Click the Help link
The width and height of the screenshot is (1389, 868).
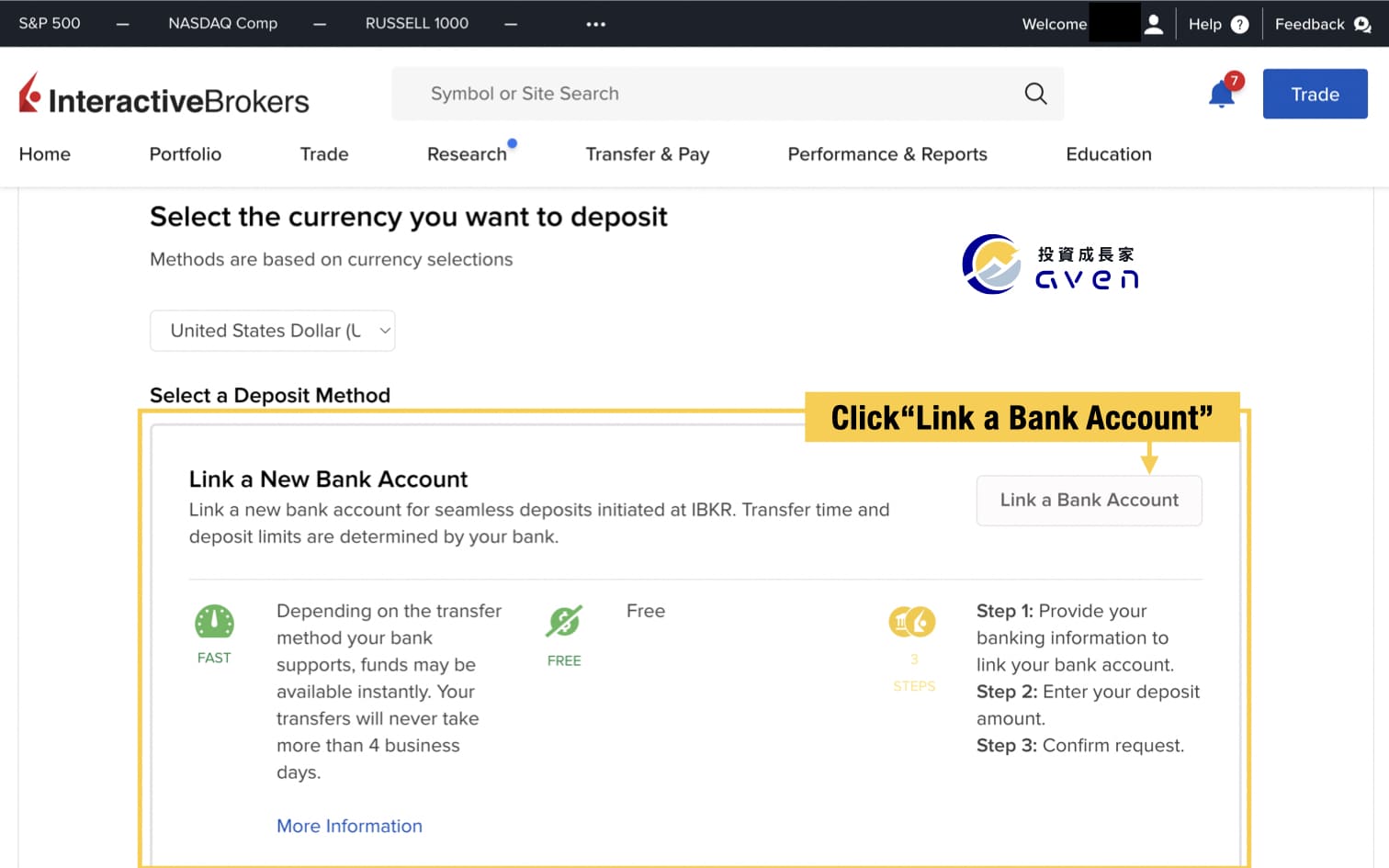pyautogui.click(x=1204, y=25)
